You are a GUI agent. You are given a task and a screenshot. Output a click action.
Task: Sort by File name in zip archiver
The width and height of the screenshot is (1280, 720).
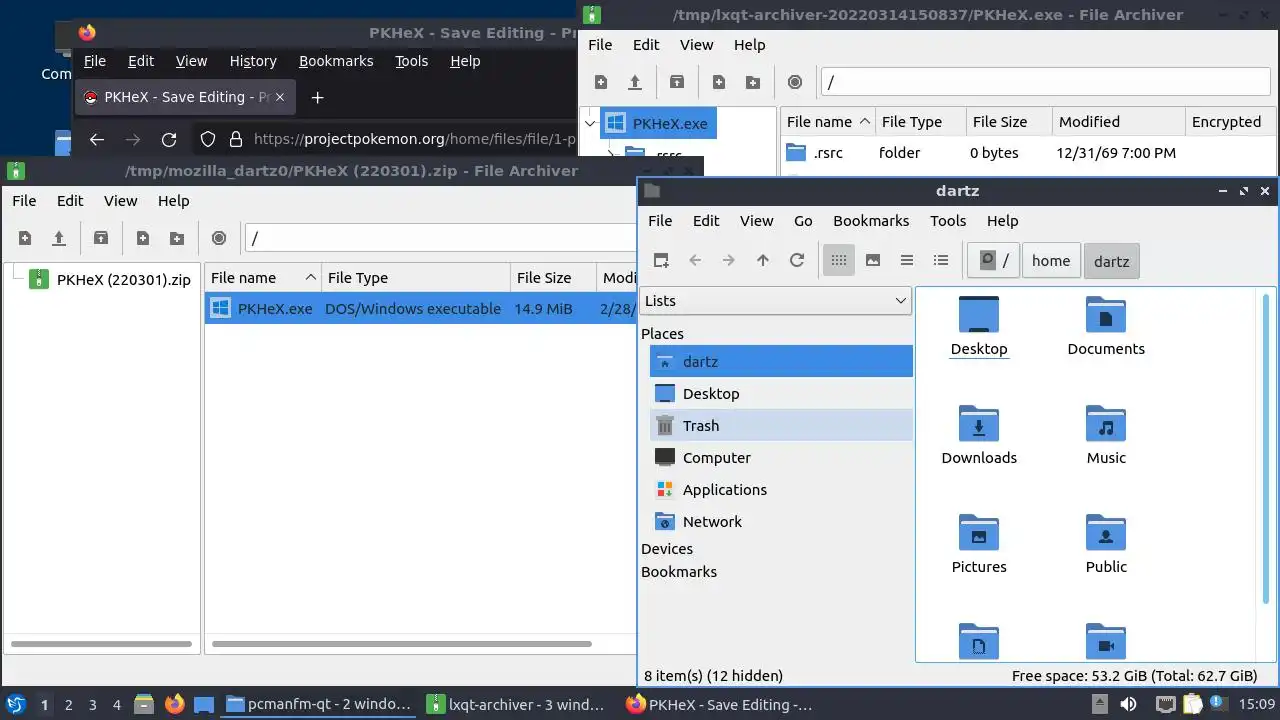click(x=262, y=278)
